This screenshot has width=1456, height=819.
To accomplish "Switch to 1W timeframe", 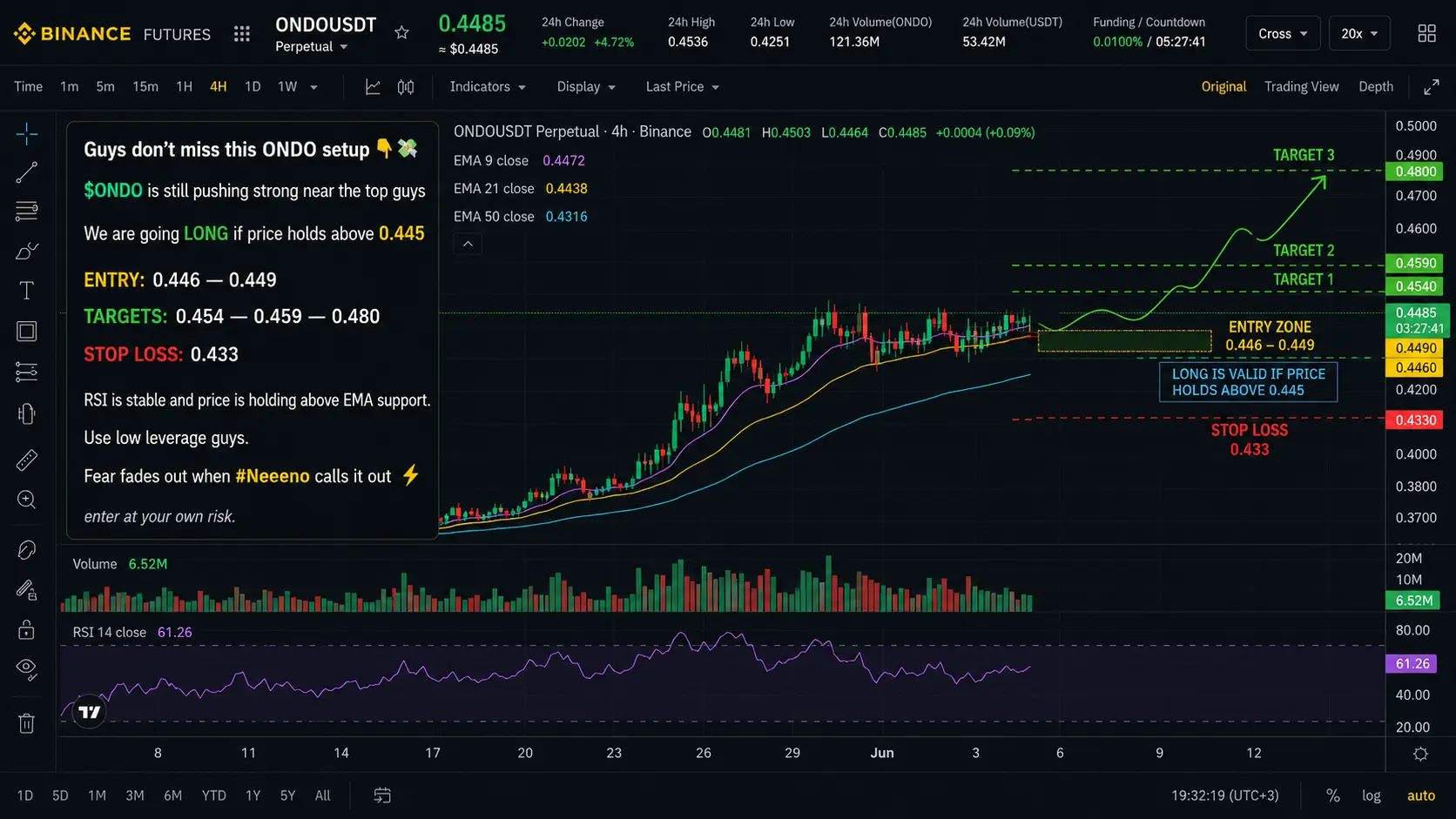I will point(287,87).
